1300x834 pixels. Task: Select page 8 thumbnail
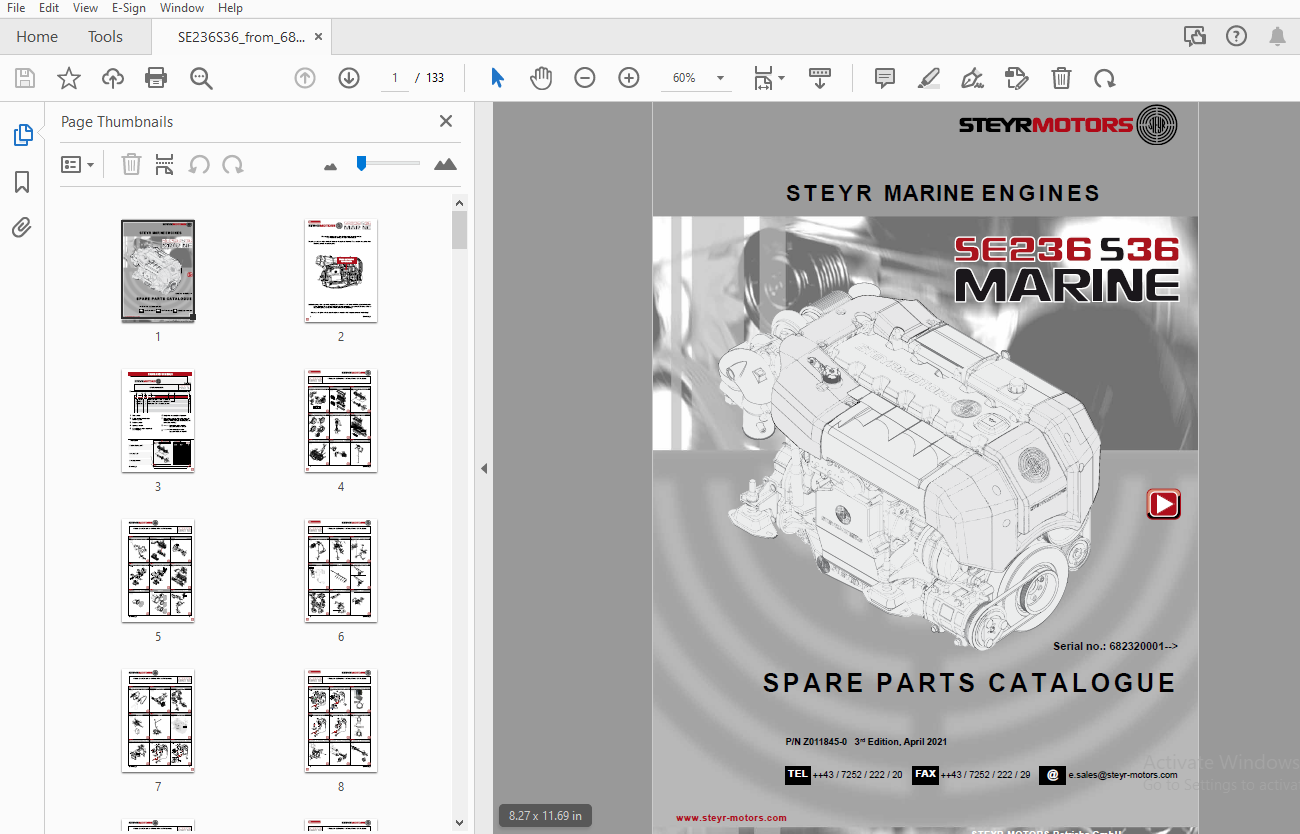(341, 721)
